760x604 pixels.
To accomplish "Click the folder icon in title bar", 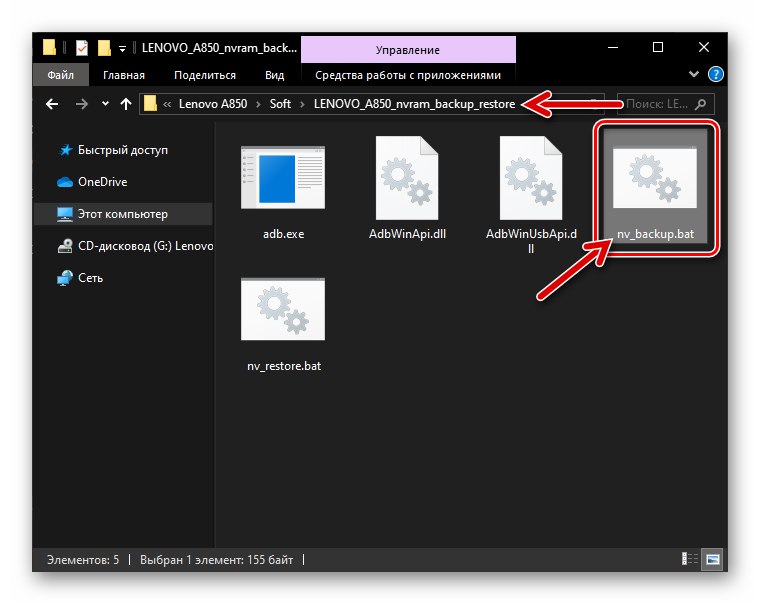I will (x=49, y=48).
